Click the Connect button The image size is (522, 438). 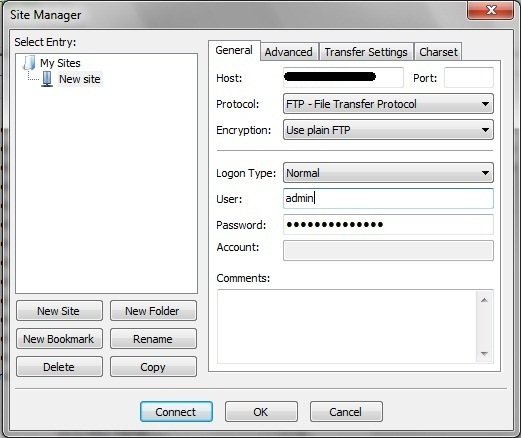[x=176, y=412]
